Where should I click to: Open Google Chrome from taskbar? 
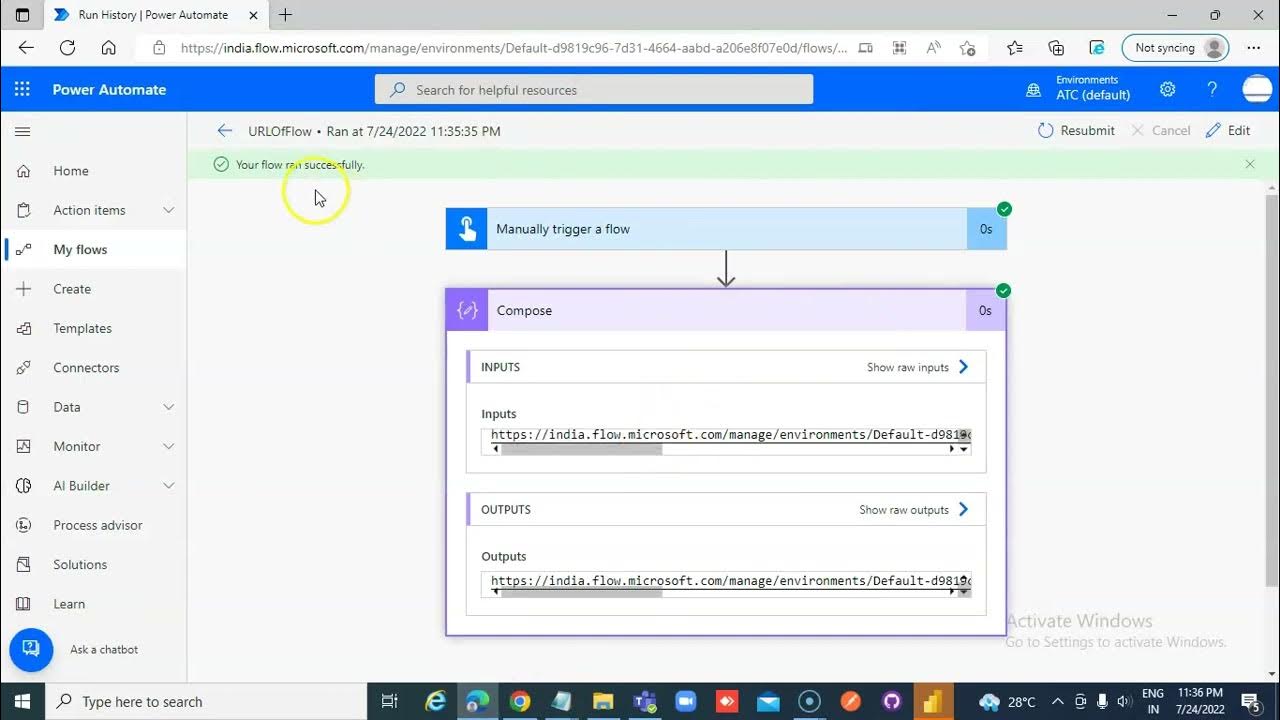520,701
